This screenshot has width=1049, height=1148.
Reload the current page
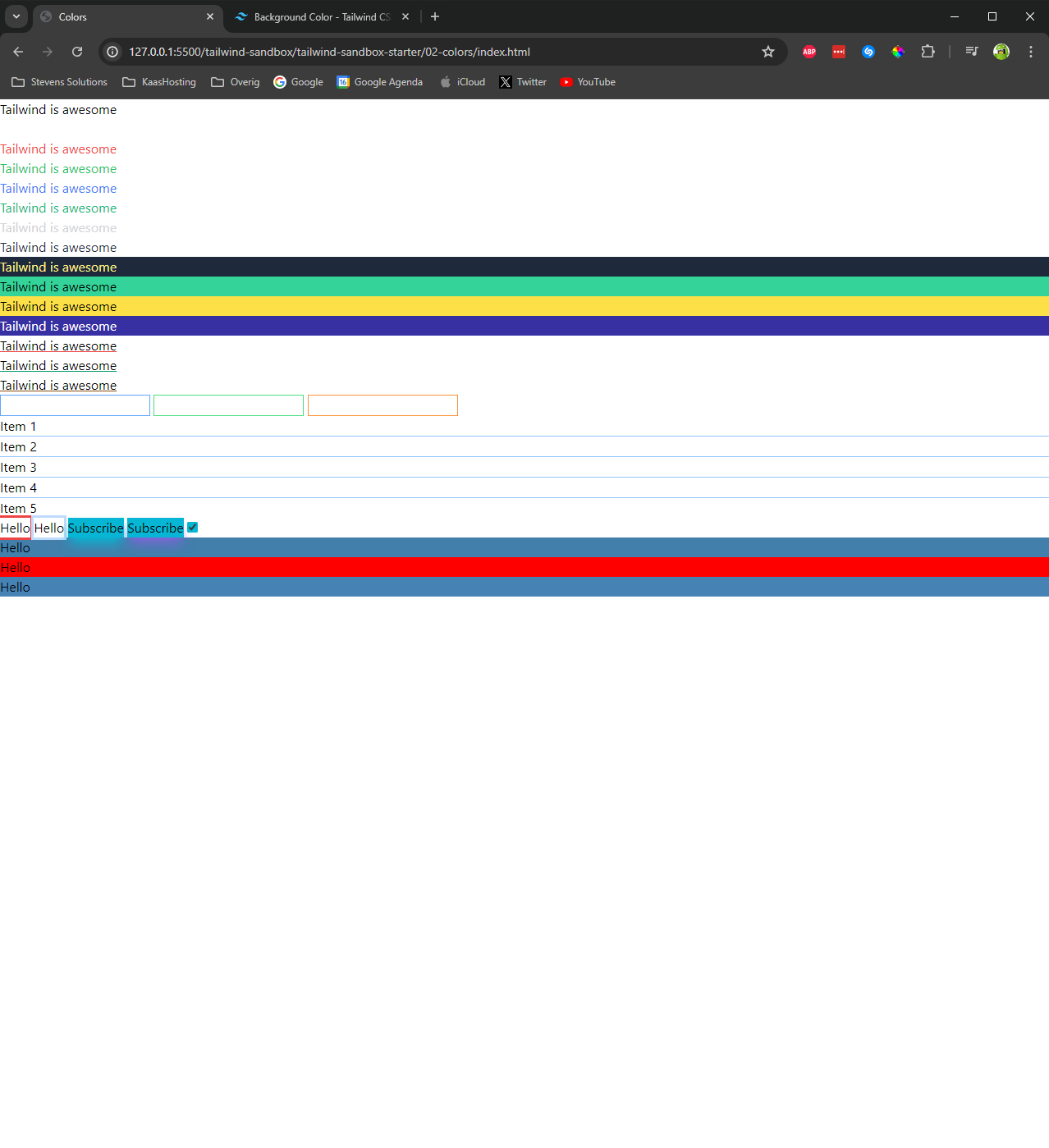click(77, 52)
